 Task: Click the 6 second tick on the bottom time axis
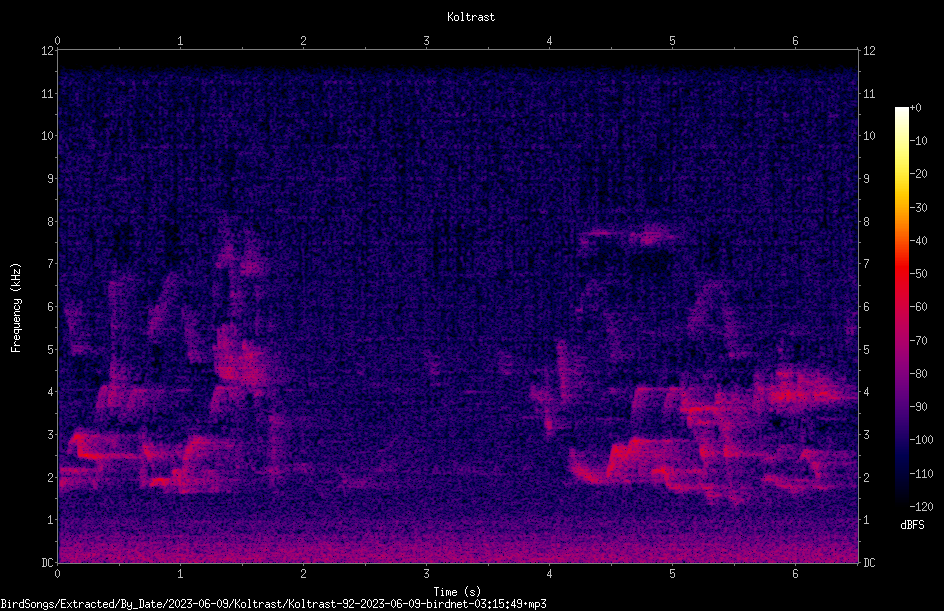[x=795, y=574]
